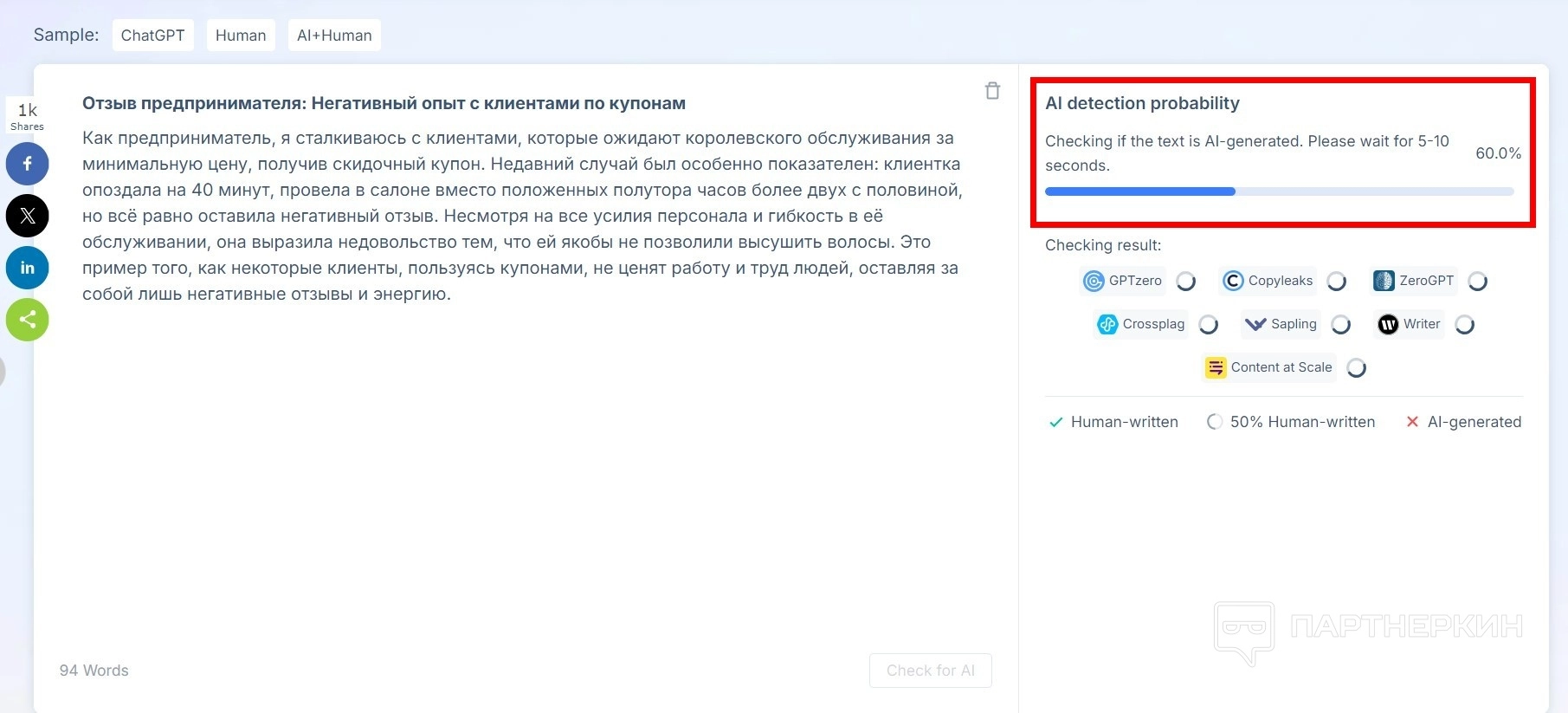Click the 50% Human-written legend circle
The height and width of the screenshot is (713, 1568).
pos(1215,422)
